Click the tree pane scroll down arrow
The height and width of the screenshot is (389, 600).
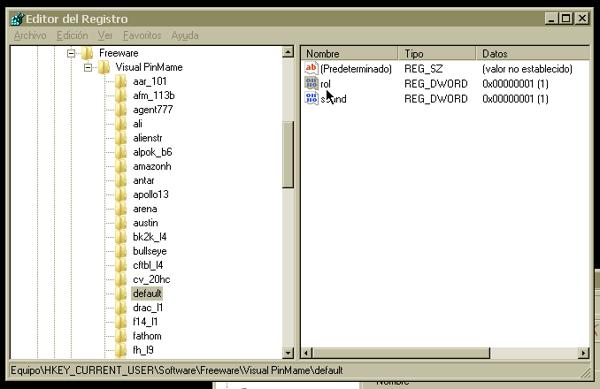click(288, 353)
